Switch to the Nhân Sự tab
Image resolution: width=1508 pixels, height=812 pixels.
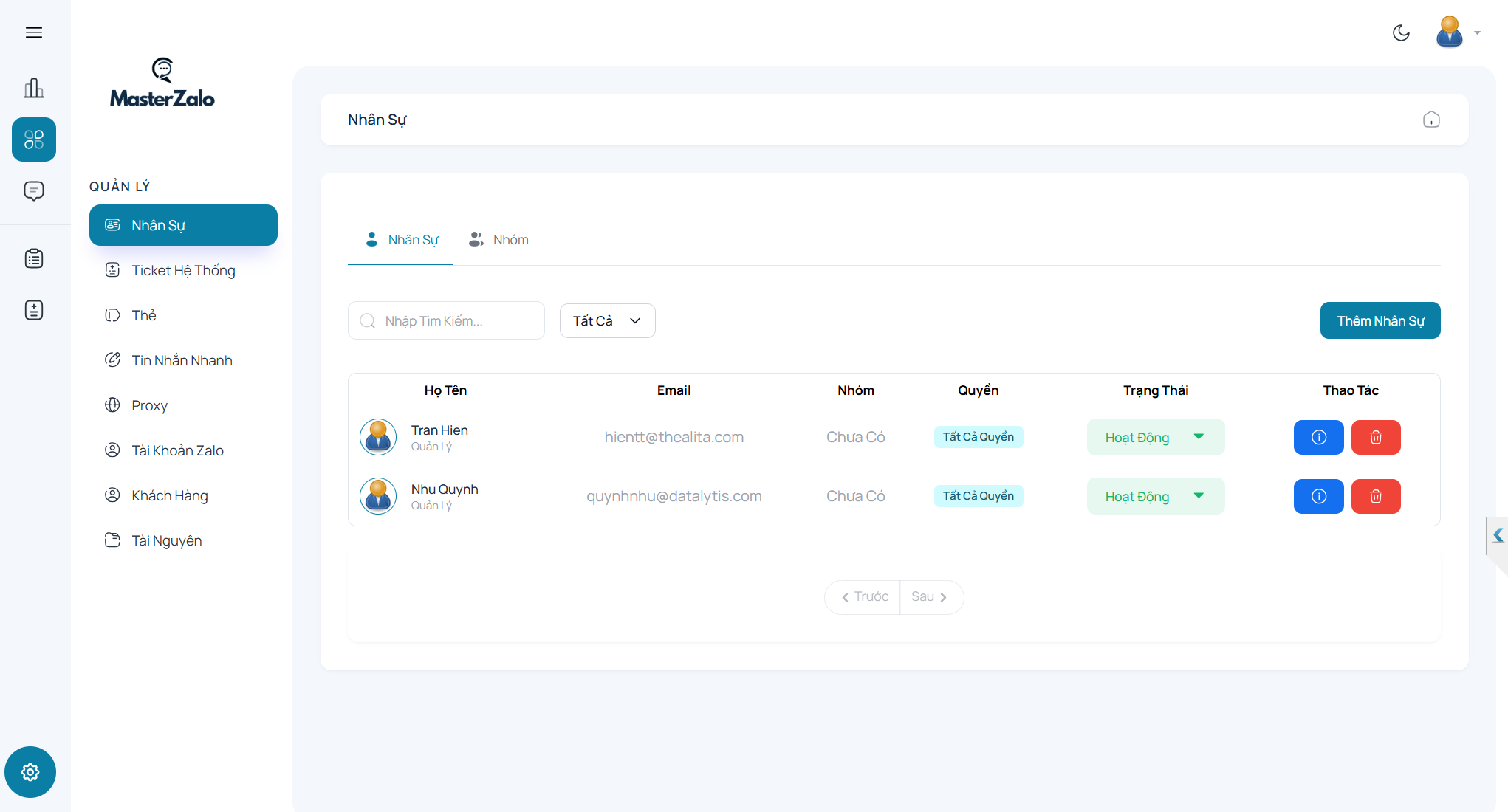coord(401,240)
